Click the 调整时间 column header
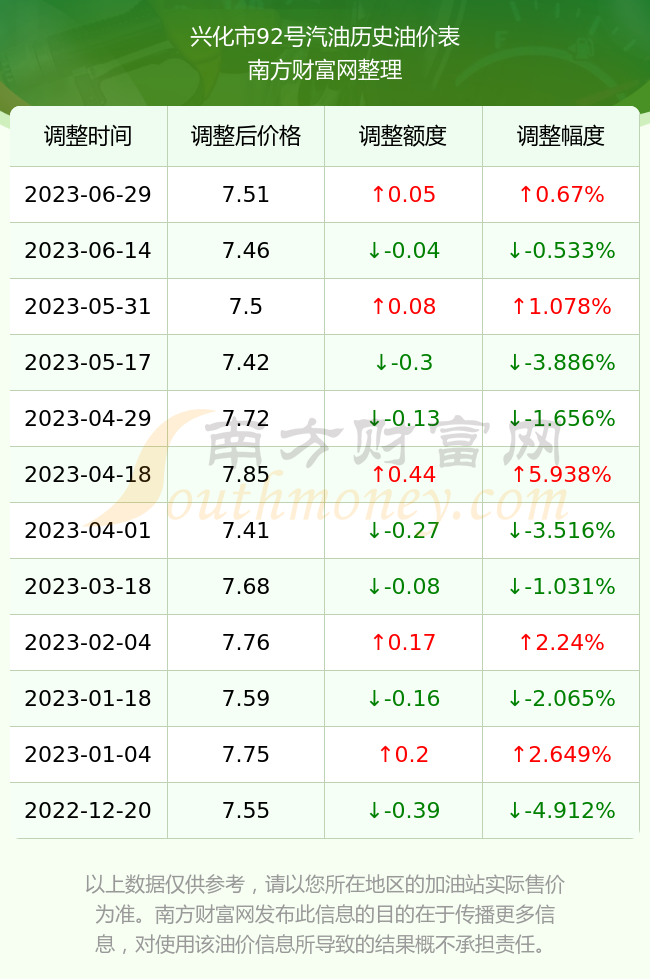This screenshot has height=980, width=650. click(x=88, y=136)
